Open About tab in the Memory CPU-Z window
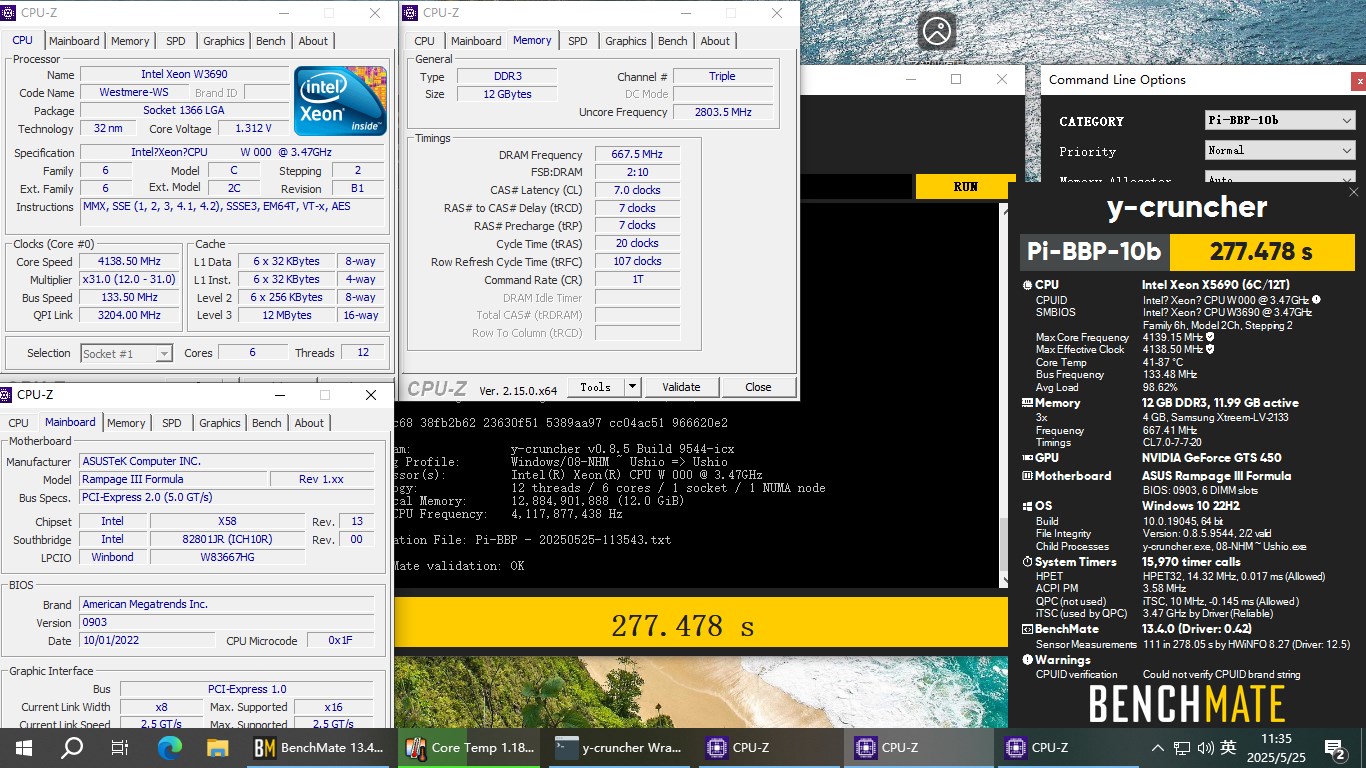Image resolution: width=1366 pixels, height=768 pixels. (715, 41)
